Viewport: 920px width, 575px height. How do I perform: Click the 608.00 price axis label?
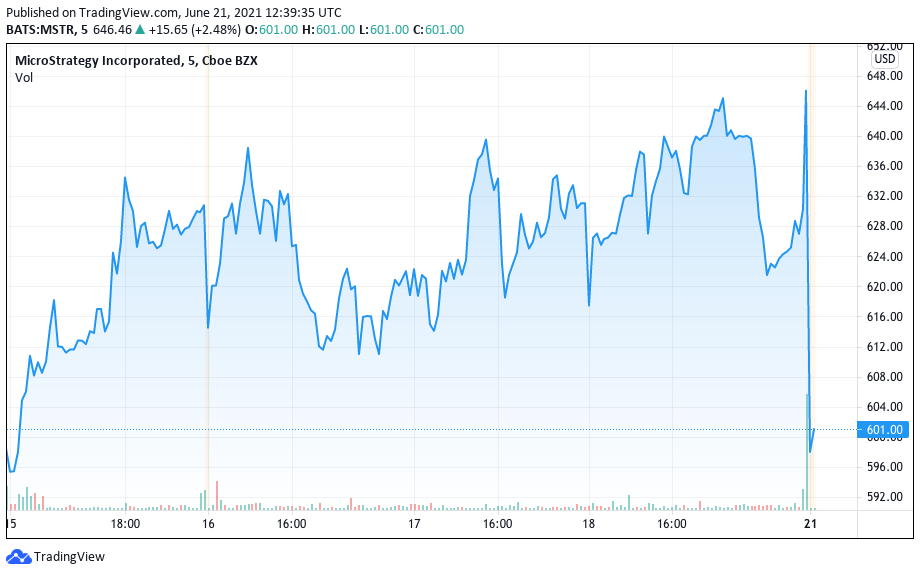884,377
